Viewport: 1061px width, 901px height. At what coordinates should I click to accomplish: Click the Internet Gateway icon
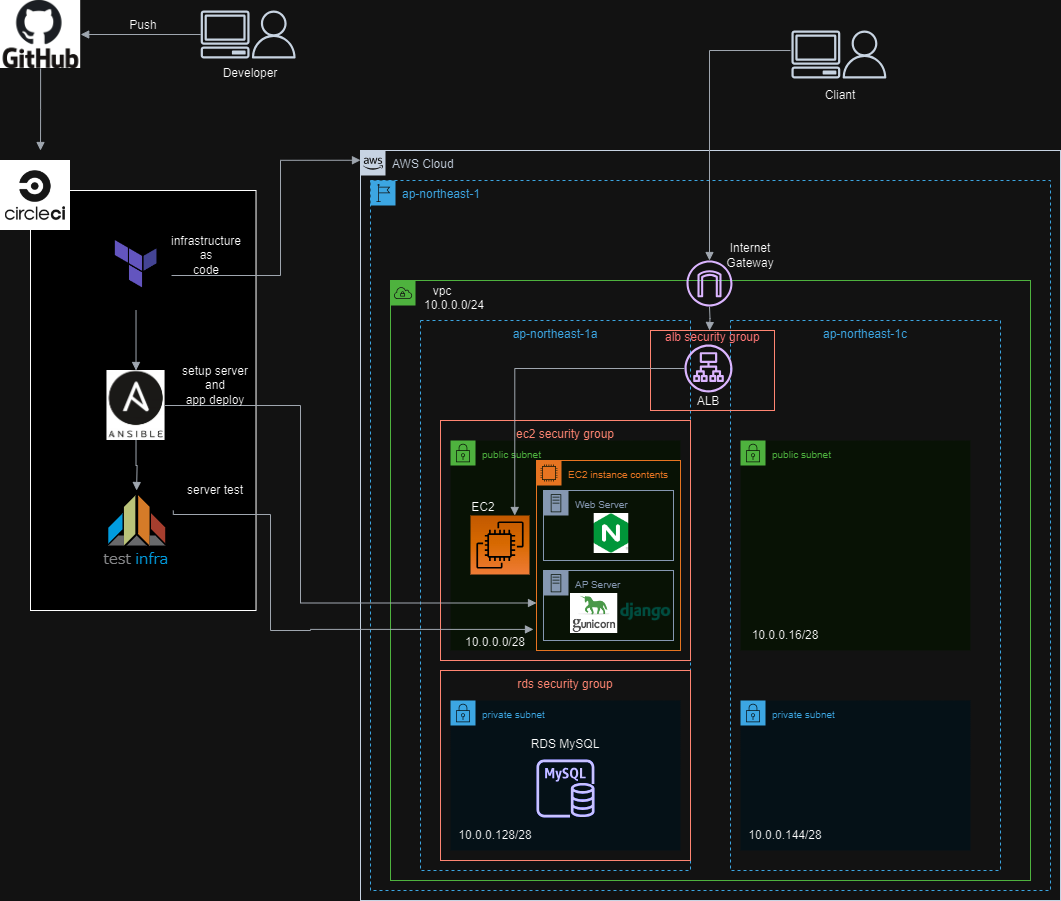pyautogui.click(x=709, y=283)
